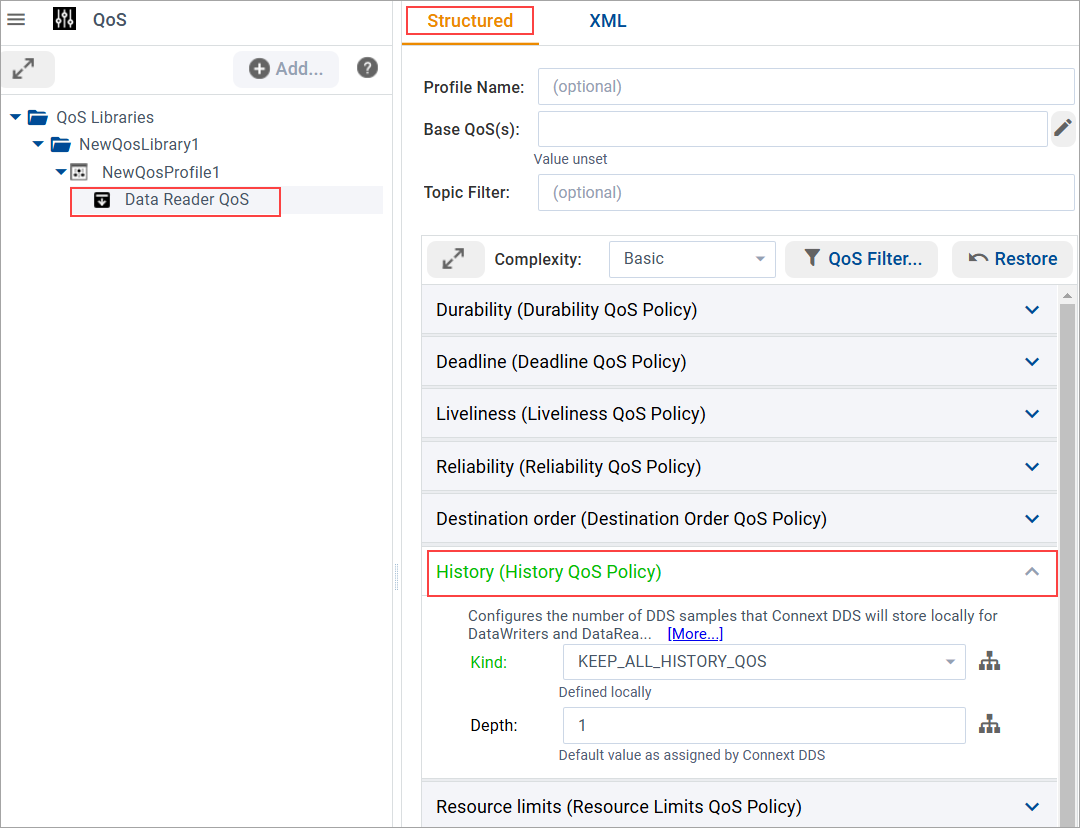Open the QoS Filter dialog

tap(861, 259)
